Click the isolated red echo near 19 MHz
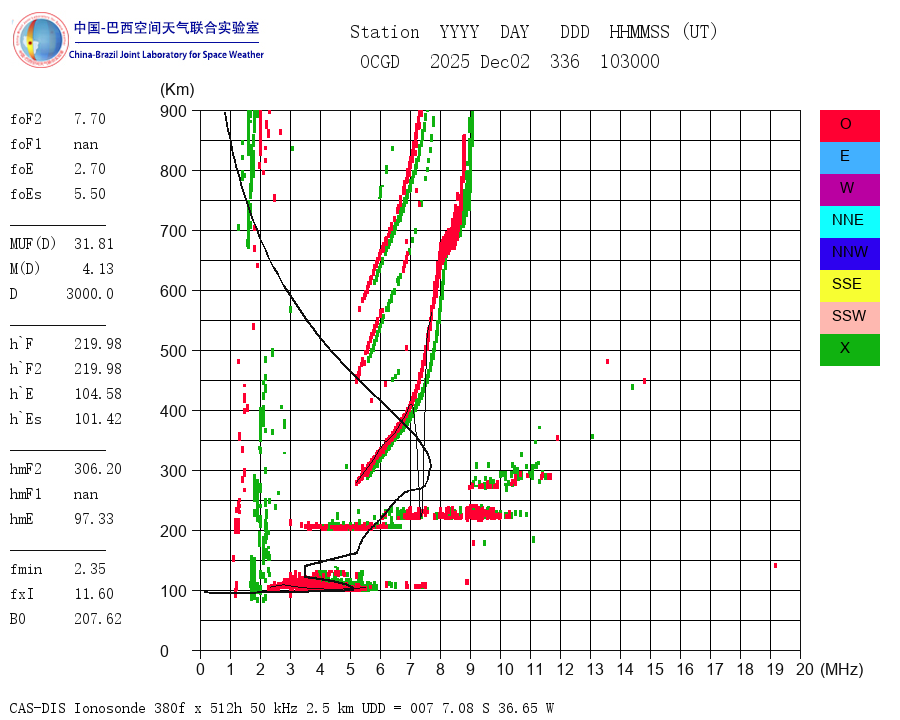Image resolution: width=900 pixels, height=720 pixels. point(775,566)
